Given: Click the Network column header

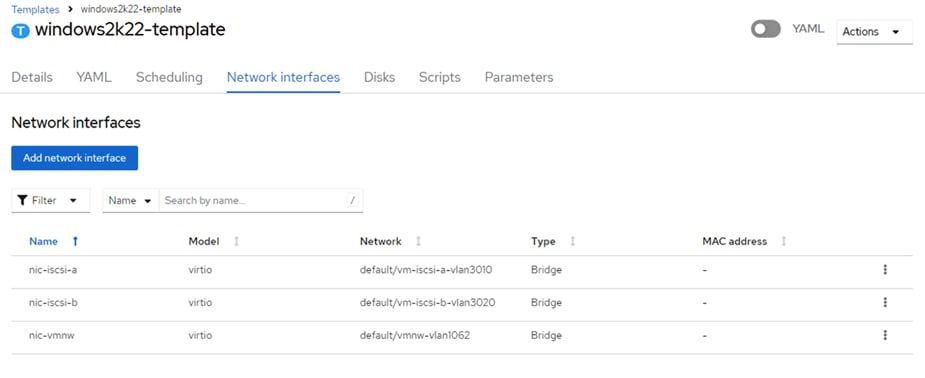Looking at the screenshot, I should (x=381, y=241).
